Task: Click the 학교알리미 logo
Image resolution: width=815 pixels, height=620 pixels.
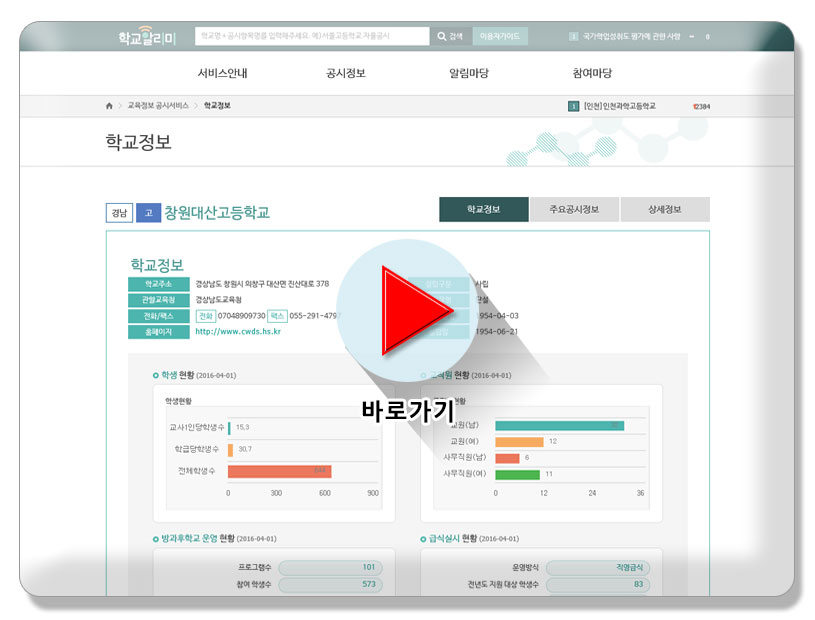Action: pyautogui.click(x=147, y=36)
